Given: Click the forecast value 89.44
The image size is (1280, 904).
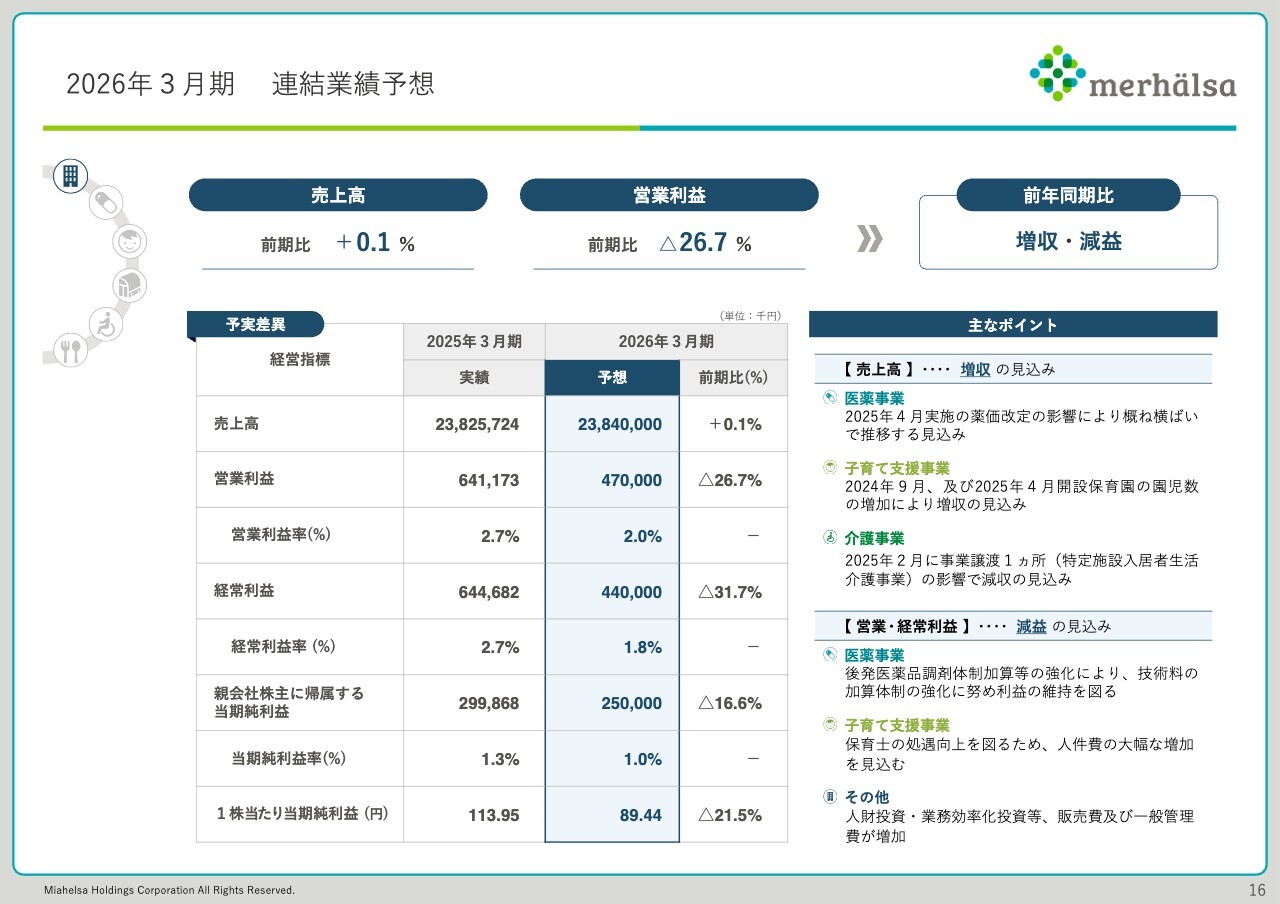Looking at the screenshot, I should tap(641, 816).
